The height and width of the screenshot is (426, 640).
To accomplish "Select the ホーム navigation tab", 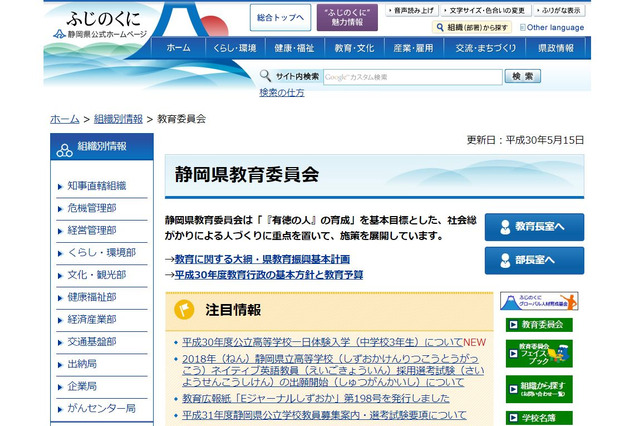I will click(x=178, y=48).
